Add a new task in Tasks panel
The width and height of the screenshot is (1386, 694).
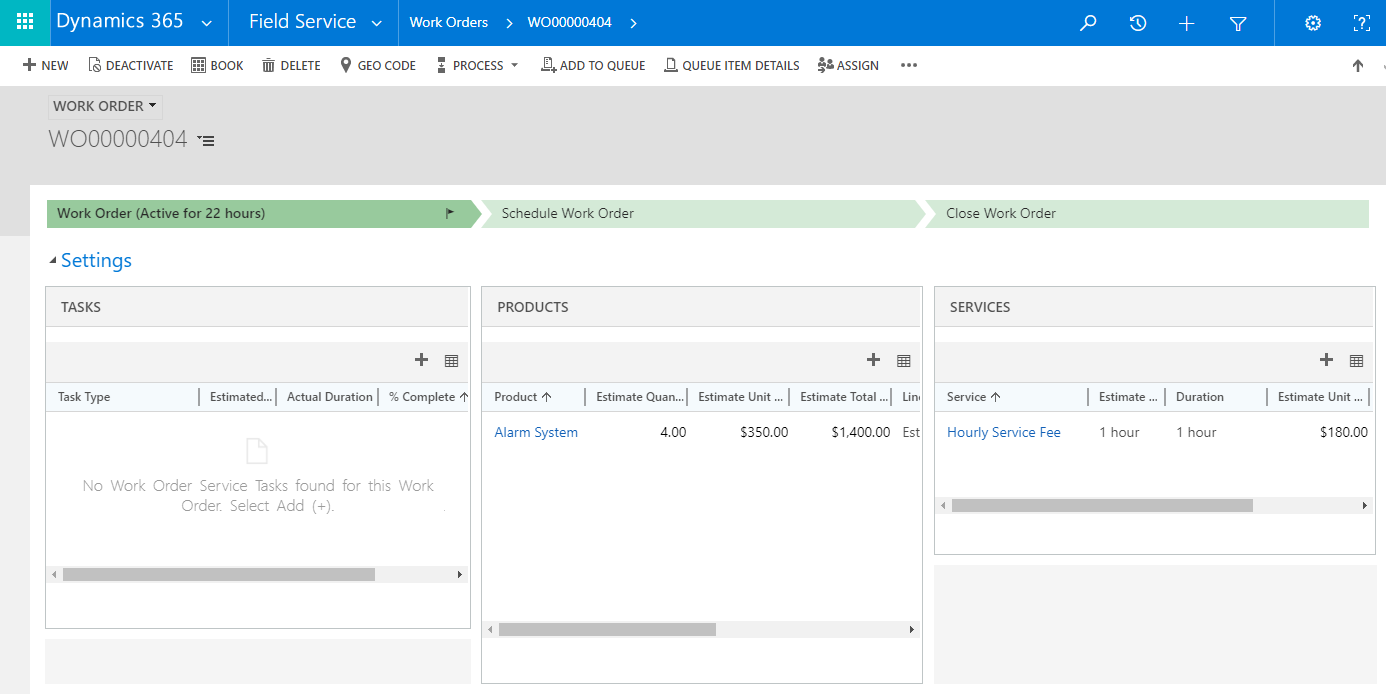(421, 360)
